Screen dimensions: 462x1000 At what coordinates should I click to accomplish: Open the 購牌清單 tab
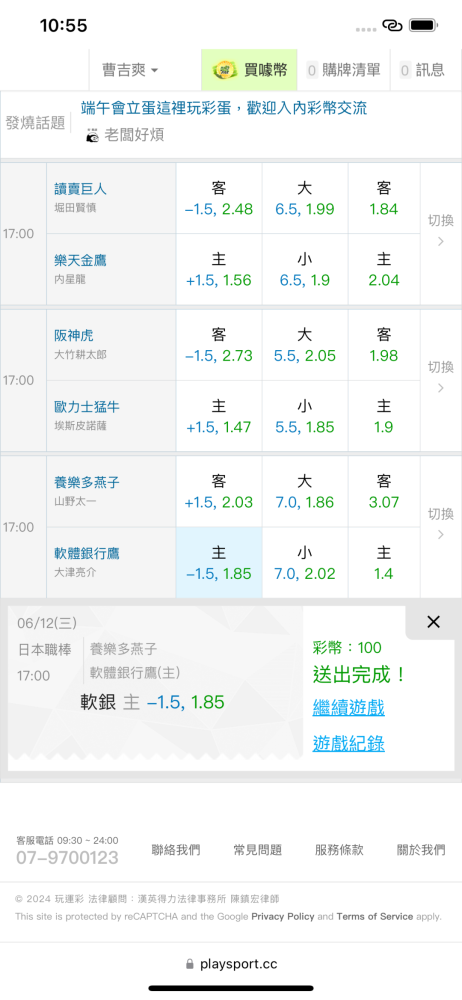pos(343,70)
